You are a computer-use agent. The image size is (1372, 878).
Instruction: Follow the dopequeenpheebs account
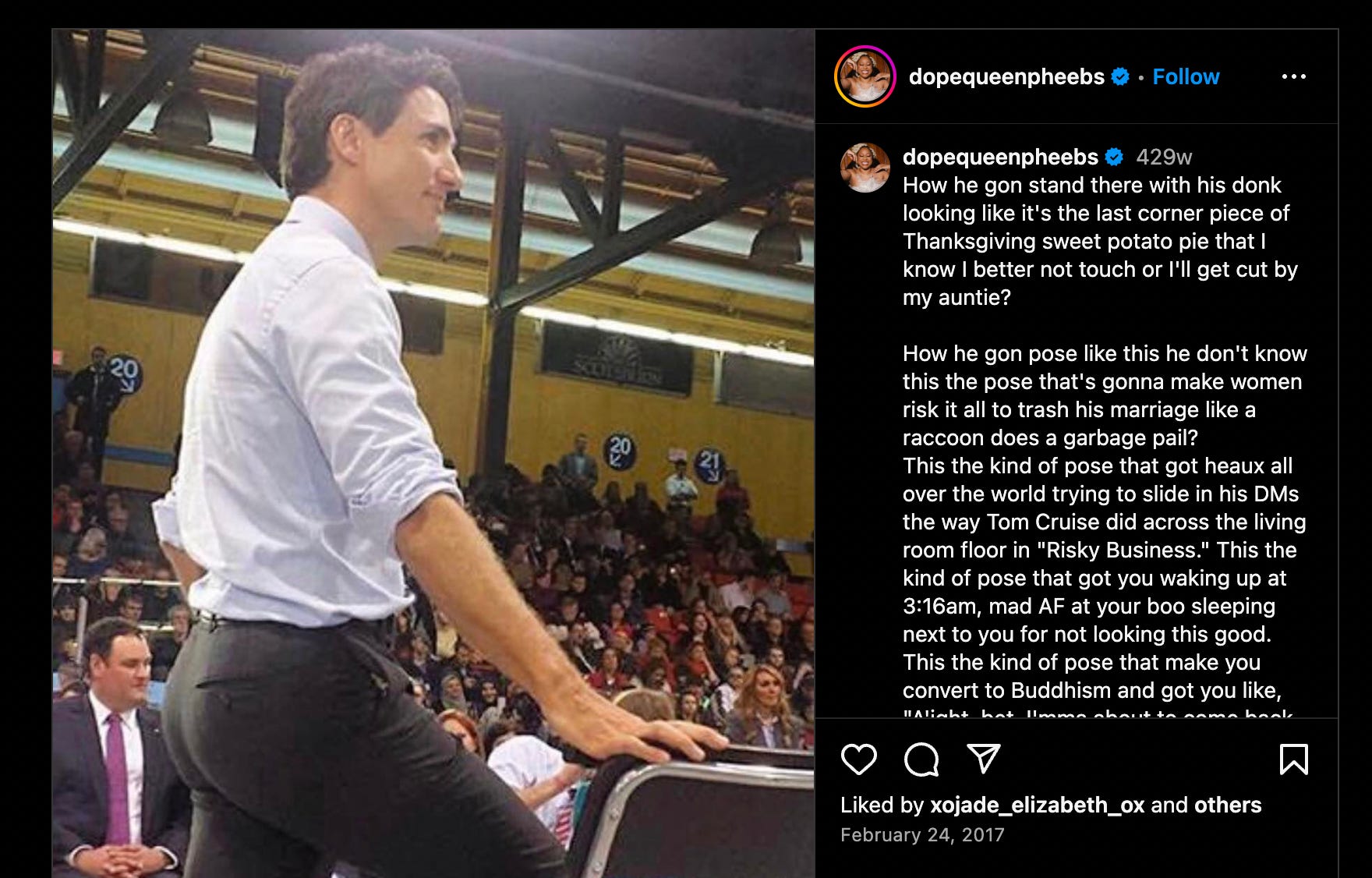point(1186,76)
